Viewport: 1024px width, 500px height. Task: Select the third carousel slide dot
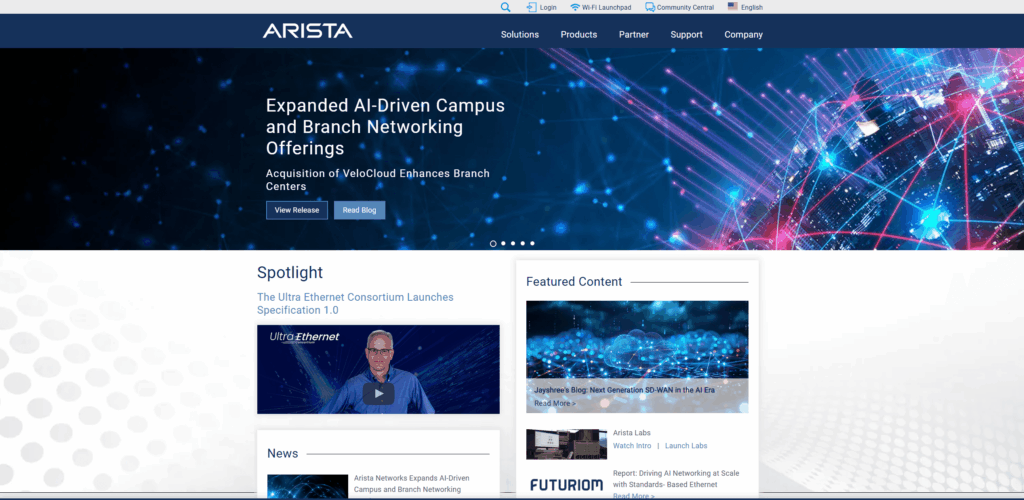(513, 243)
